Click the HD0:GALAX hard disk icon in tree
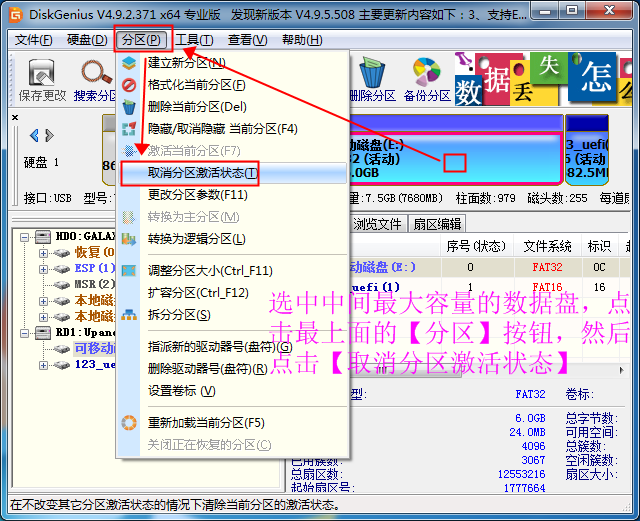Image resolution: width=640 pixels, height=521 pixels. 43,236
